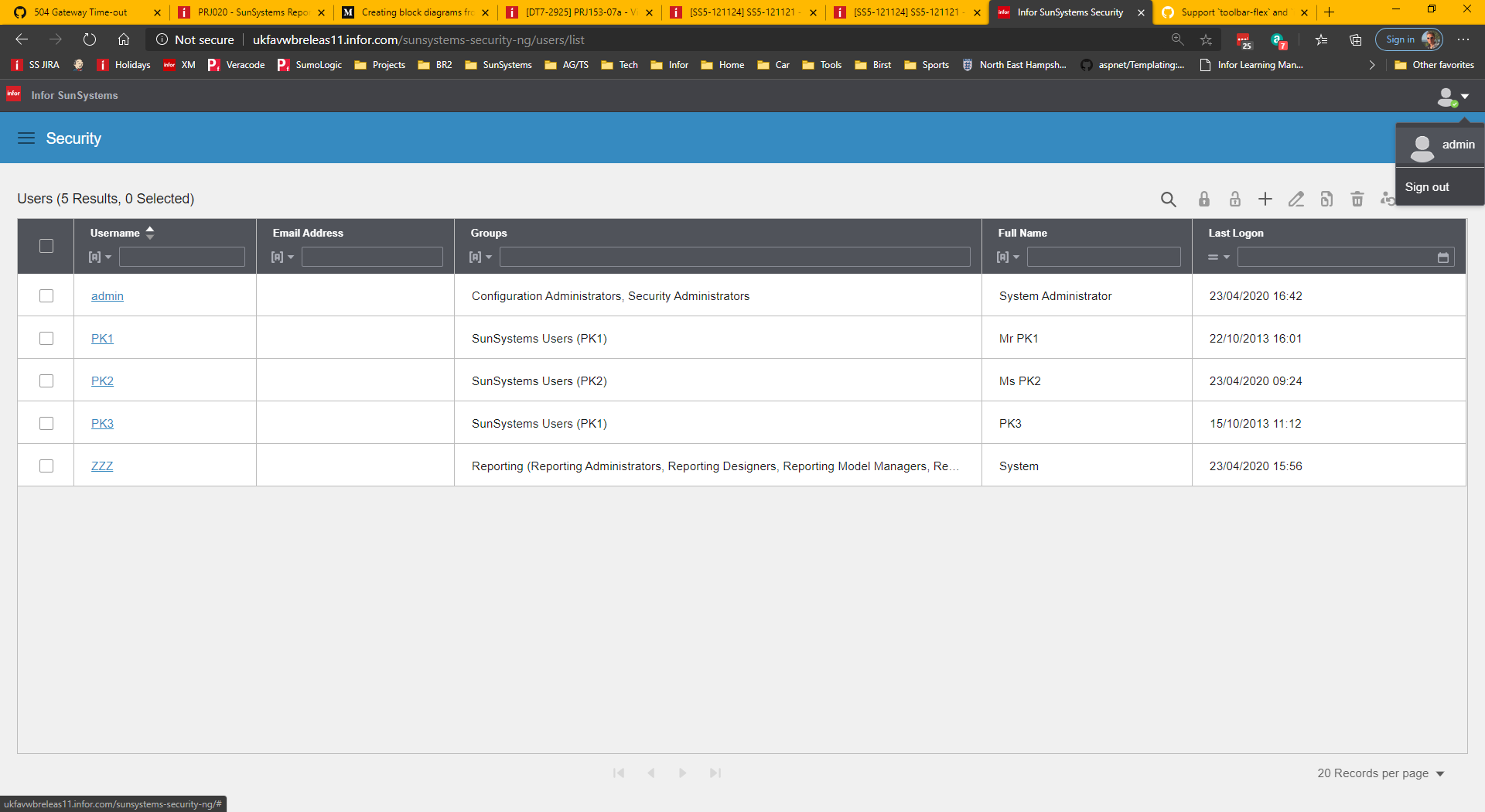Open the hamburger menu next to Security
1485x812 pixels.
coord(26,138)
